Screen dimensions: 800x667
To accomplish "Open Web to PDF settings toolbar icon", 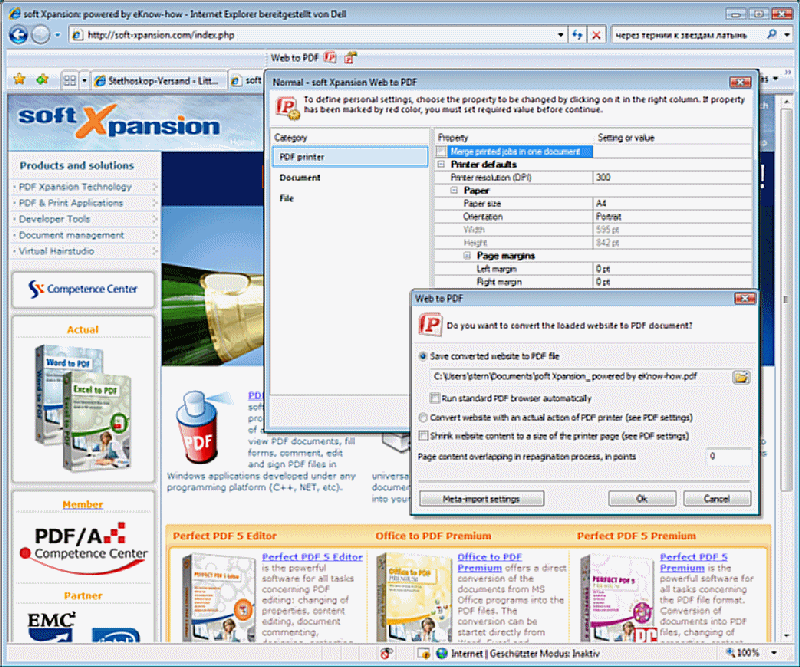I will 350,58.
